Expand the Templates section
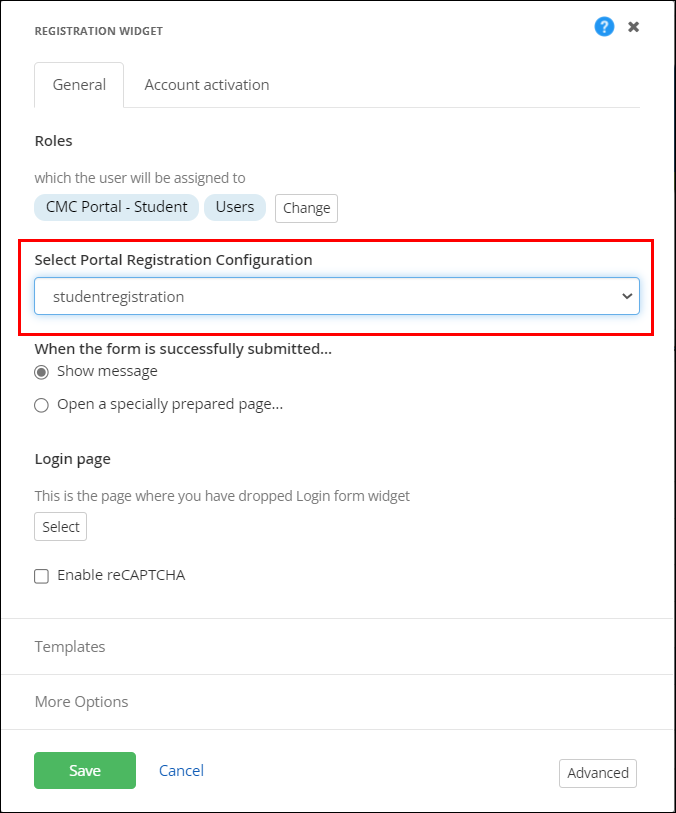The height and width of the screenshot is (813, 676). pyautogui.click(x=70, y=647)
